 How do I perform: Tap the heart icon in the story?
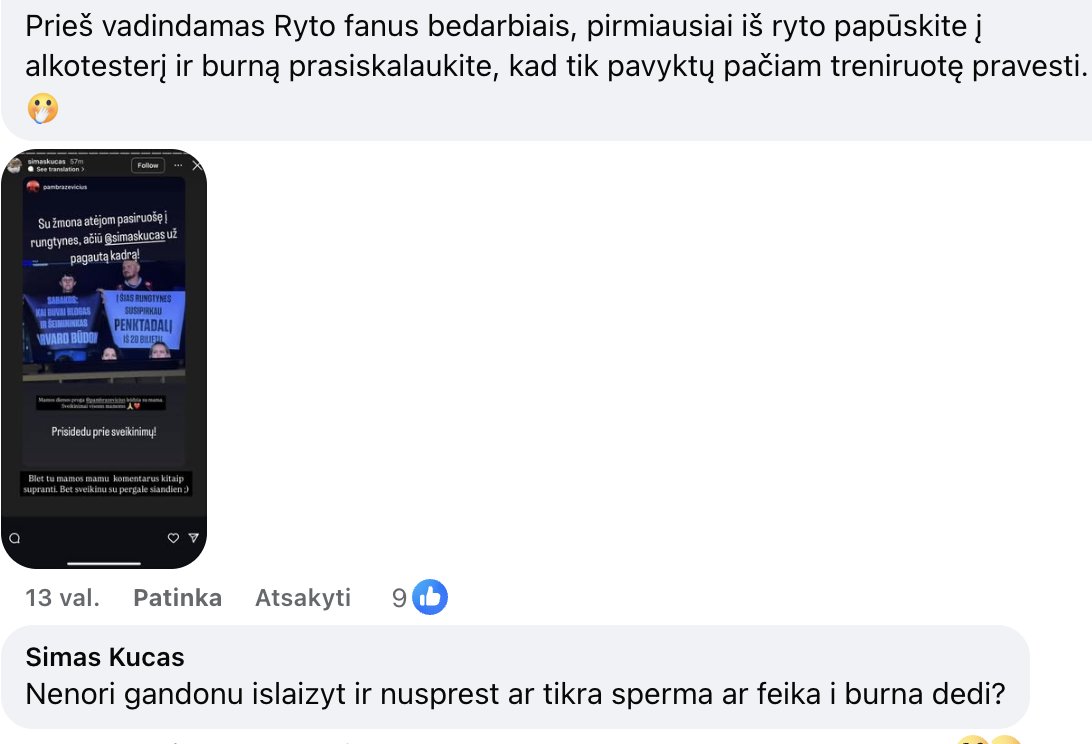(173, 538)
